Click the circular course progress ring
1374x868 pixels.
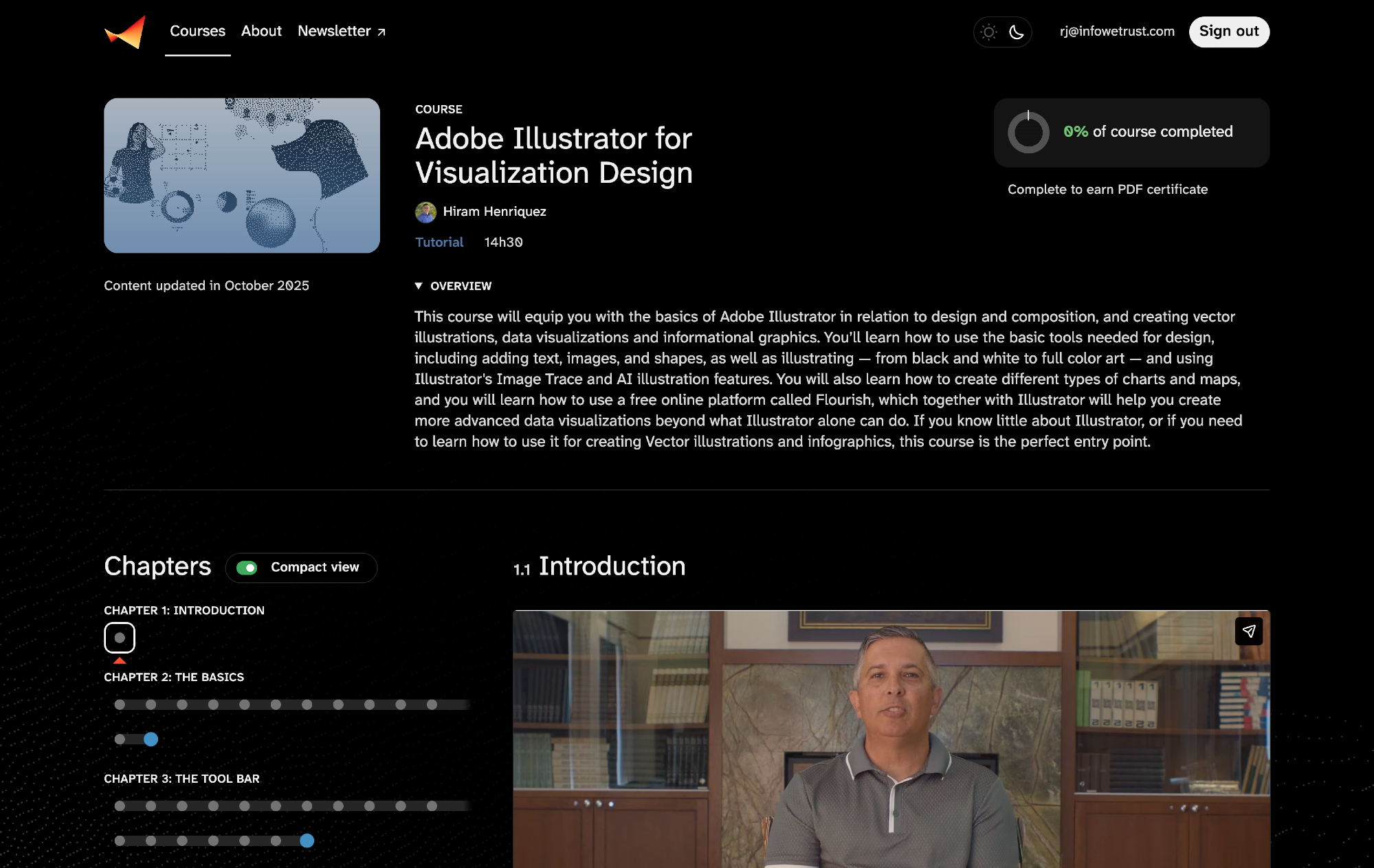coord(1028,132)
